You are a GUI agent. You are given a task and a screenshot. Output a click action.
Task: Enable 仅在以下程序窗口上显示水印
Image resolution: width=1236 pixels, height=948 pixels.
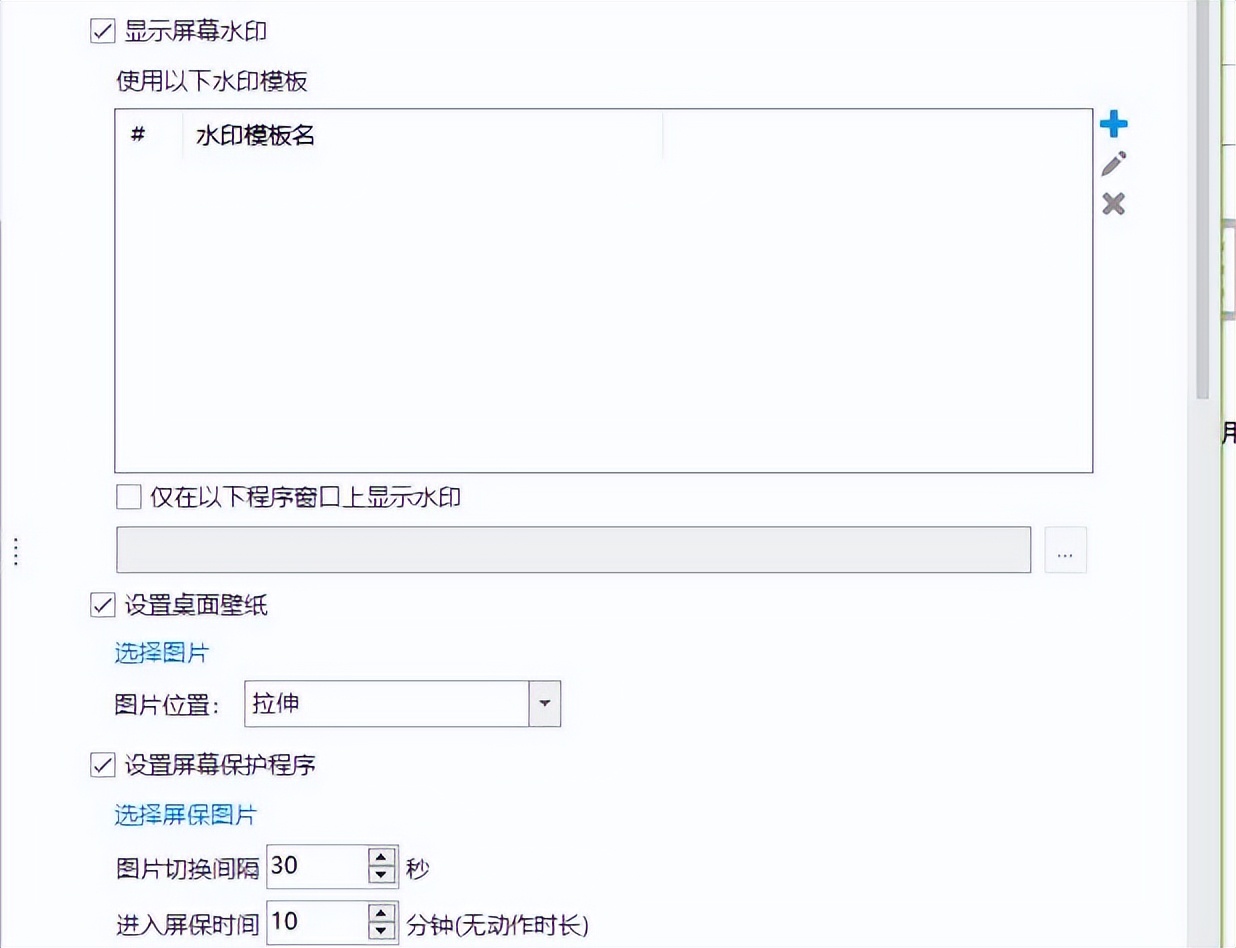coord(126,497)
